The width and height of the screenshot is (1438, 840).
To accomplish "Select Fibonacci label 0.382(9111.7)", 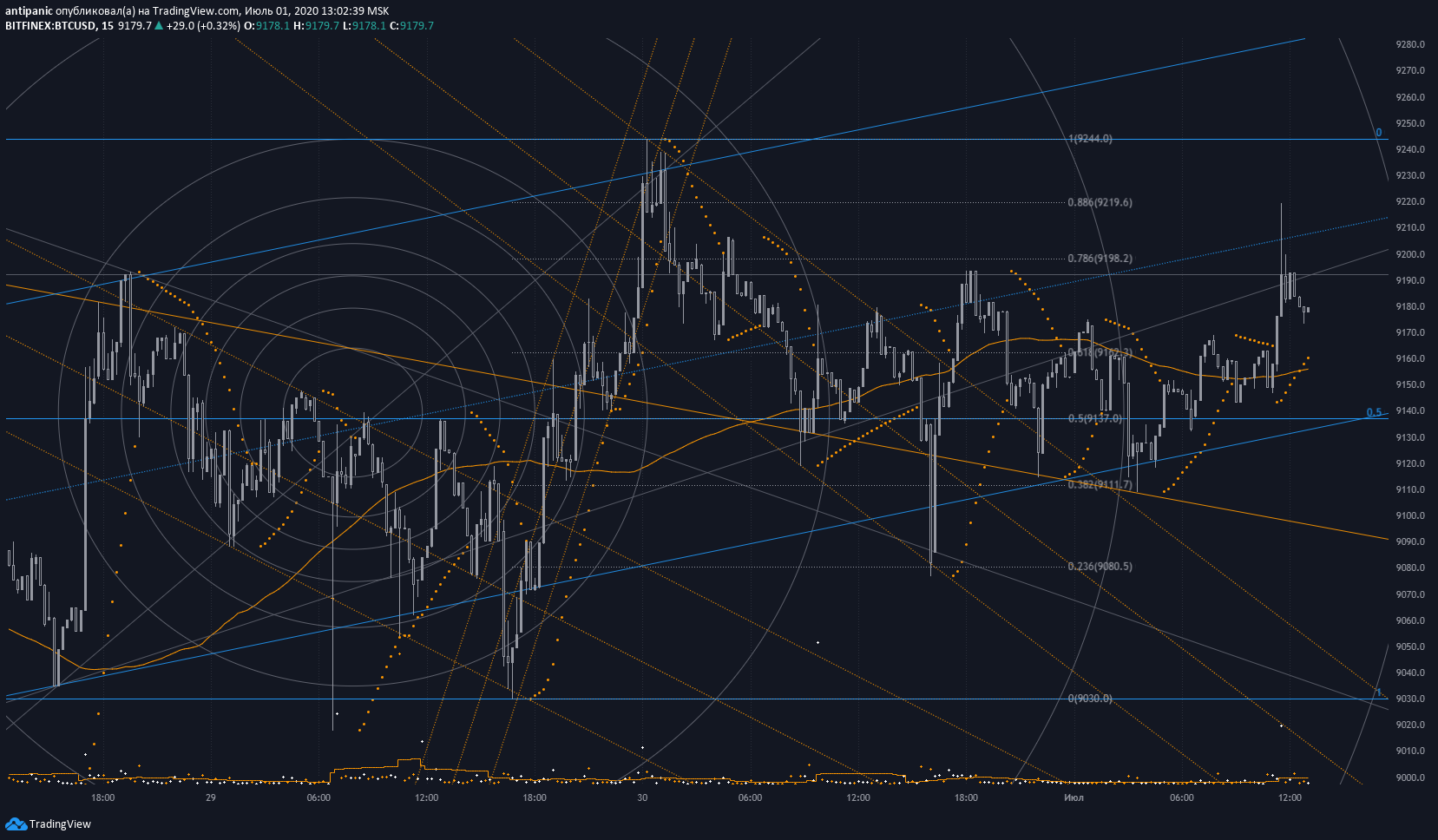I will click(x=1100, y=484).
